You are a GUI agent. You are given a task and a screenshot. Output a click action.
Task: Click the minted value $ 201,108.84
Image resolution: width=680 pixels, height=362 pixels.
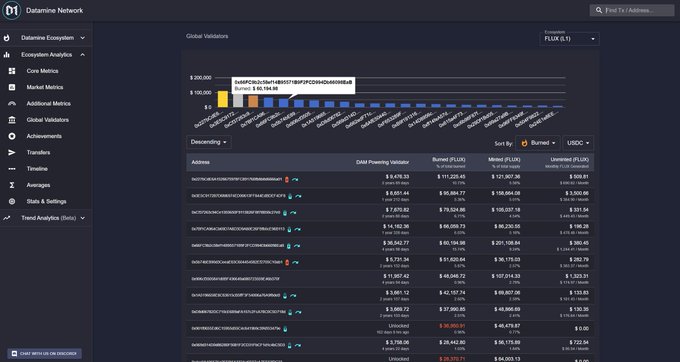pos(506,243)
